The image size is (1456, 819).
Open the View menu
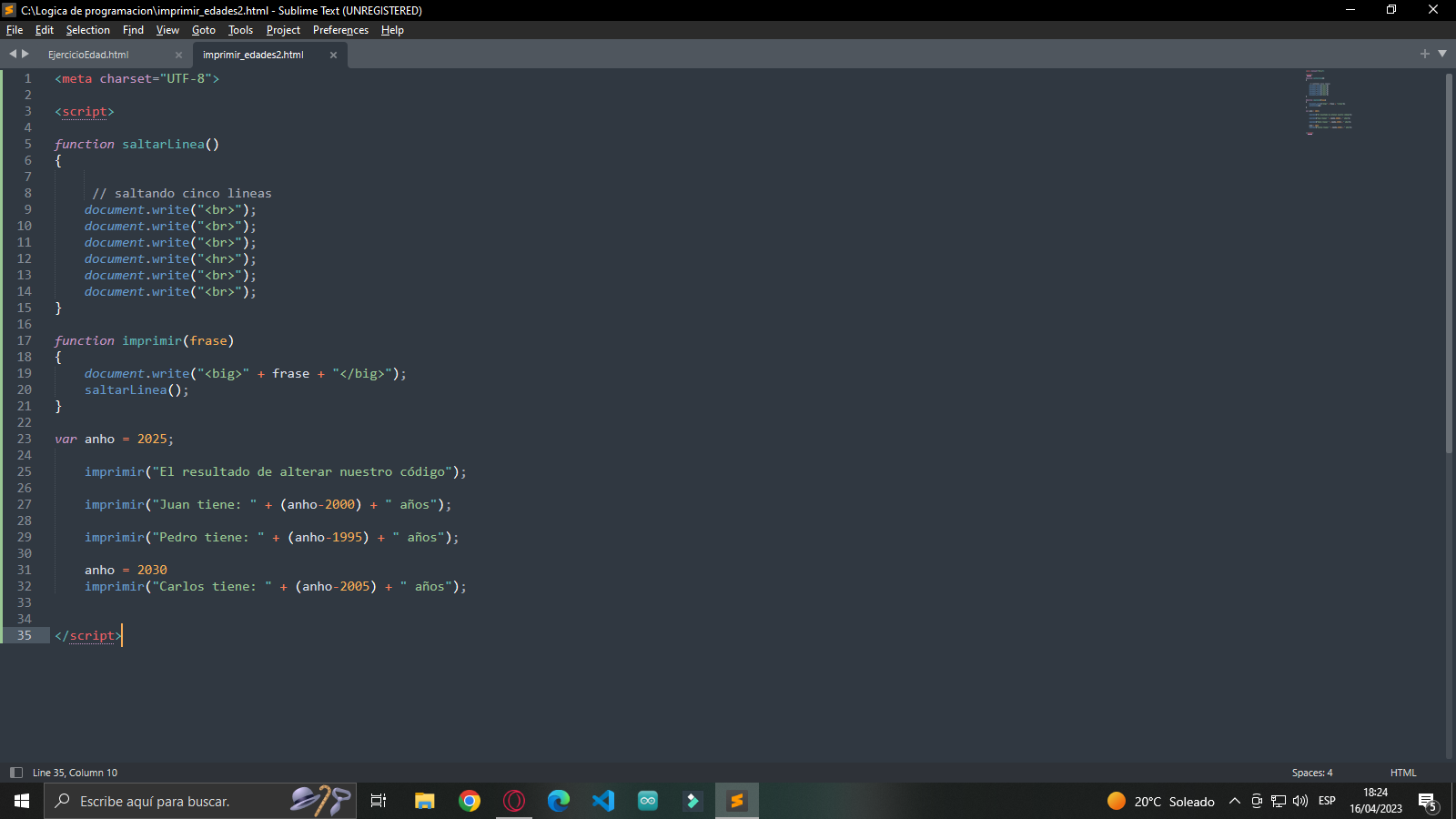pos(167,30)
